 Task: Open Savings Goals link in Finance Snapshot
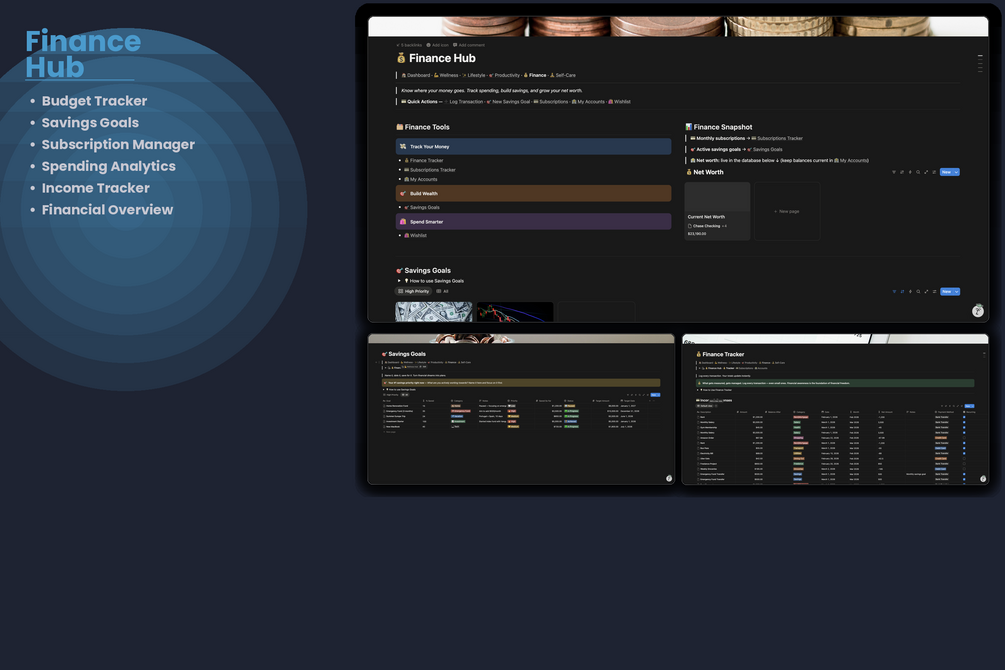(765, 149)
